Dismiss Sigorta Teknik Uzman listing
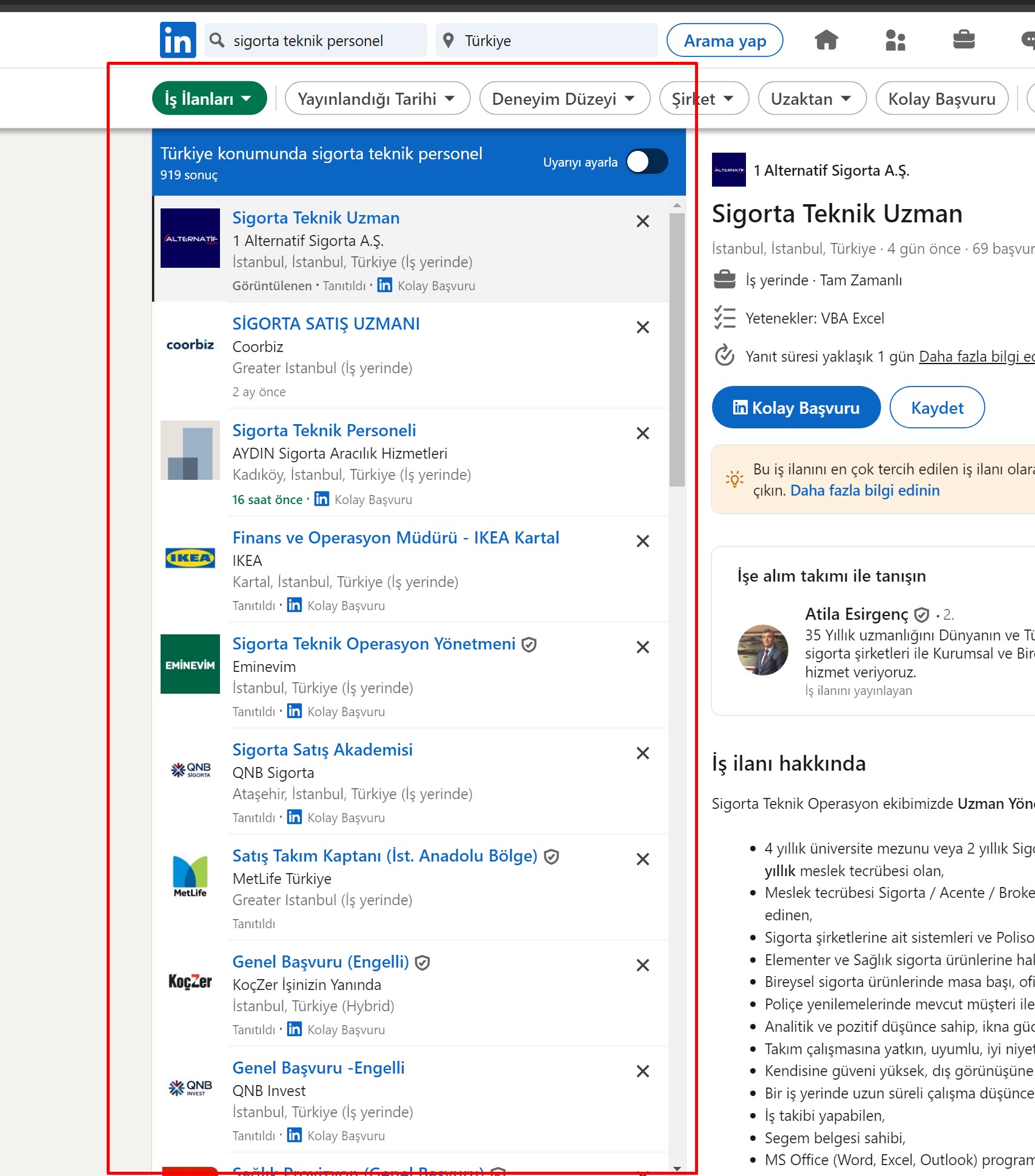Screen dimensions: 1035x1176 tap(643, 221)
